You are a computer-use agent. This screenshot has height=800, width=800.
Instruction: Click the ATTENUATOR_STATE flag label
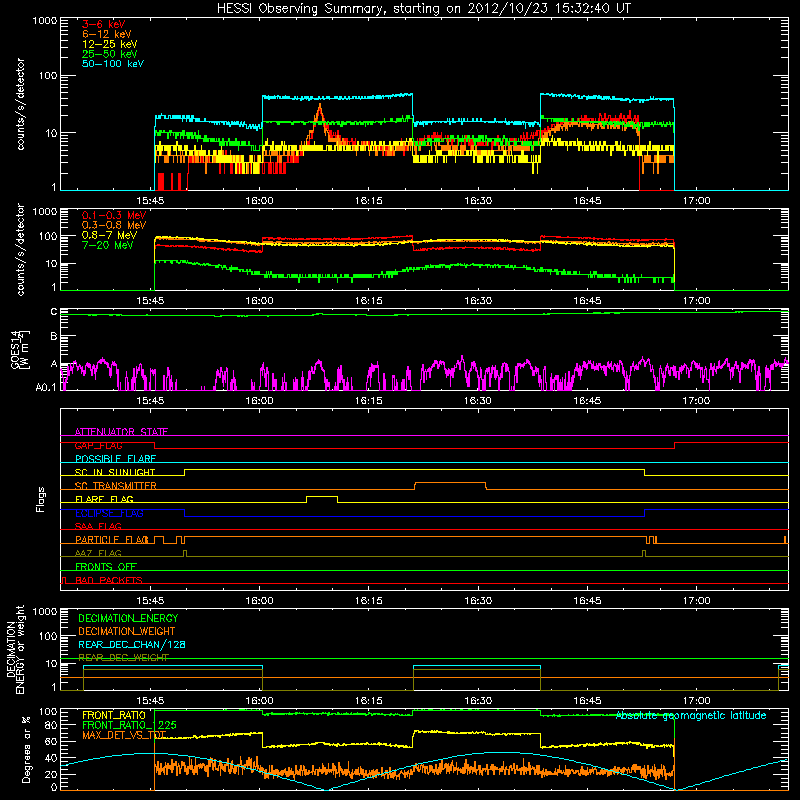click(121, 432)
